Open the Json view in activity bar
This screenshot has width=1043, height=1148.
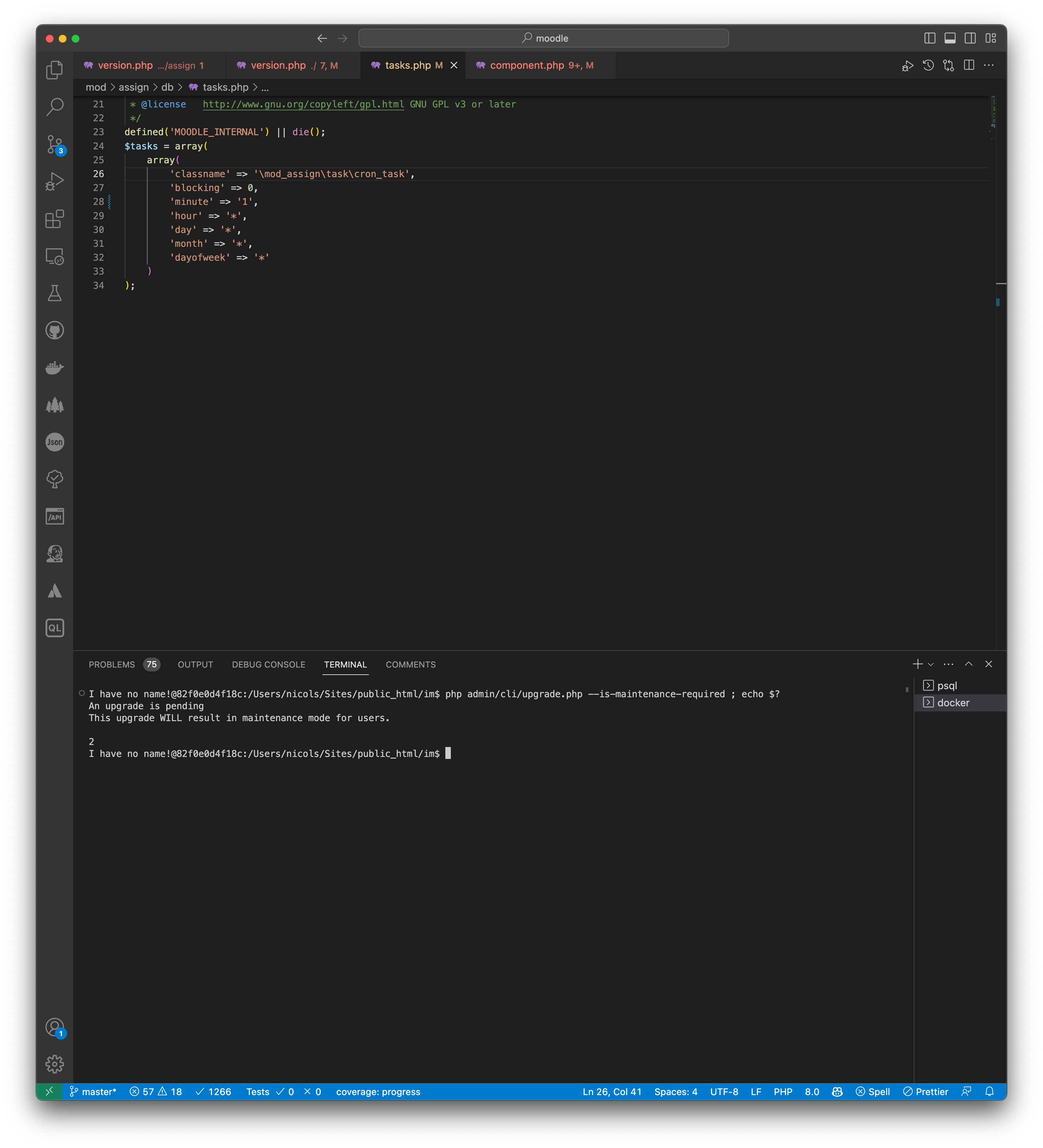55,442
